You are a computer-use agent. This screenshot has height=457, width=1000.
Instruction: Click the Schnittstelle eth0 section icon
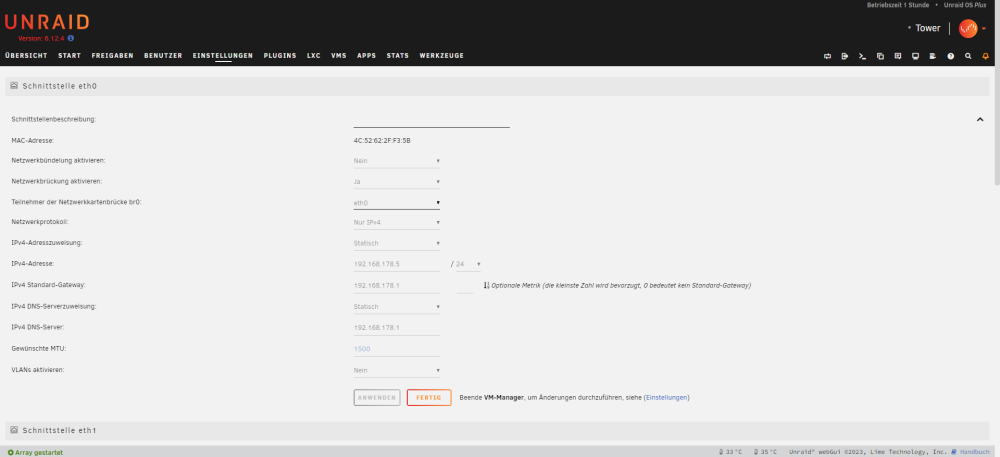pyautogui.click(x=14, y=85)
